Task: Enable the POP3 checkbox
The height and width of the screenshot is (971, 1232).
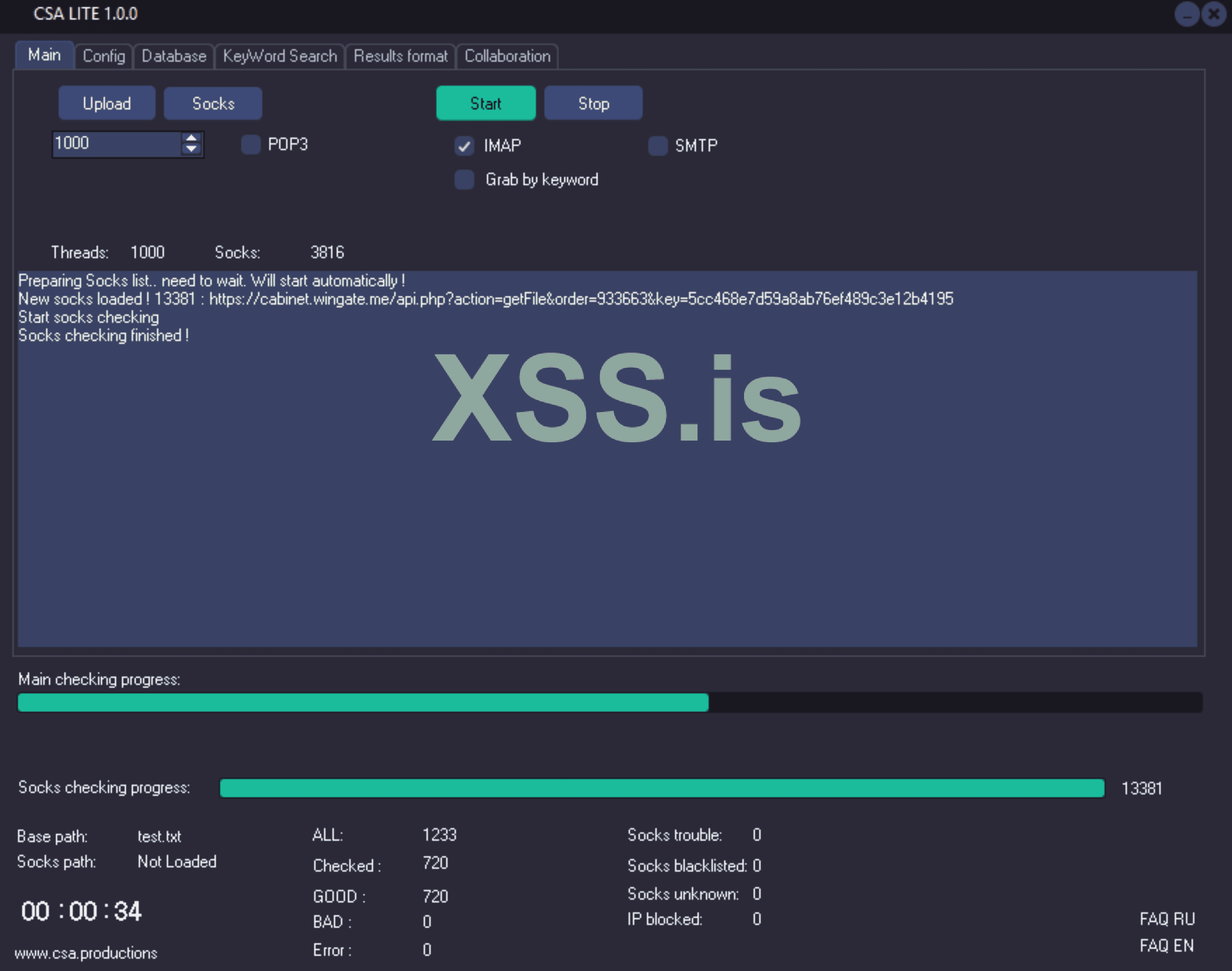Action: point(251,145)
